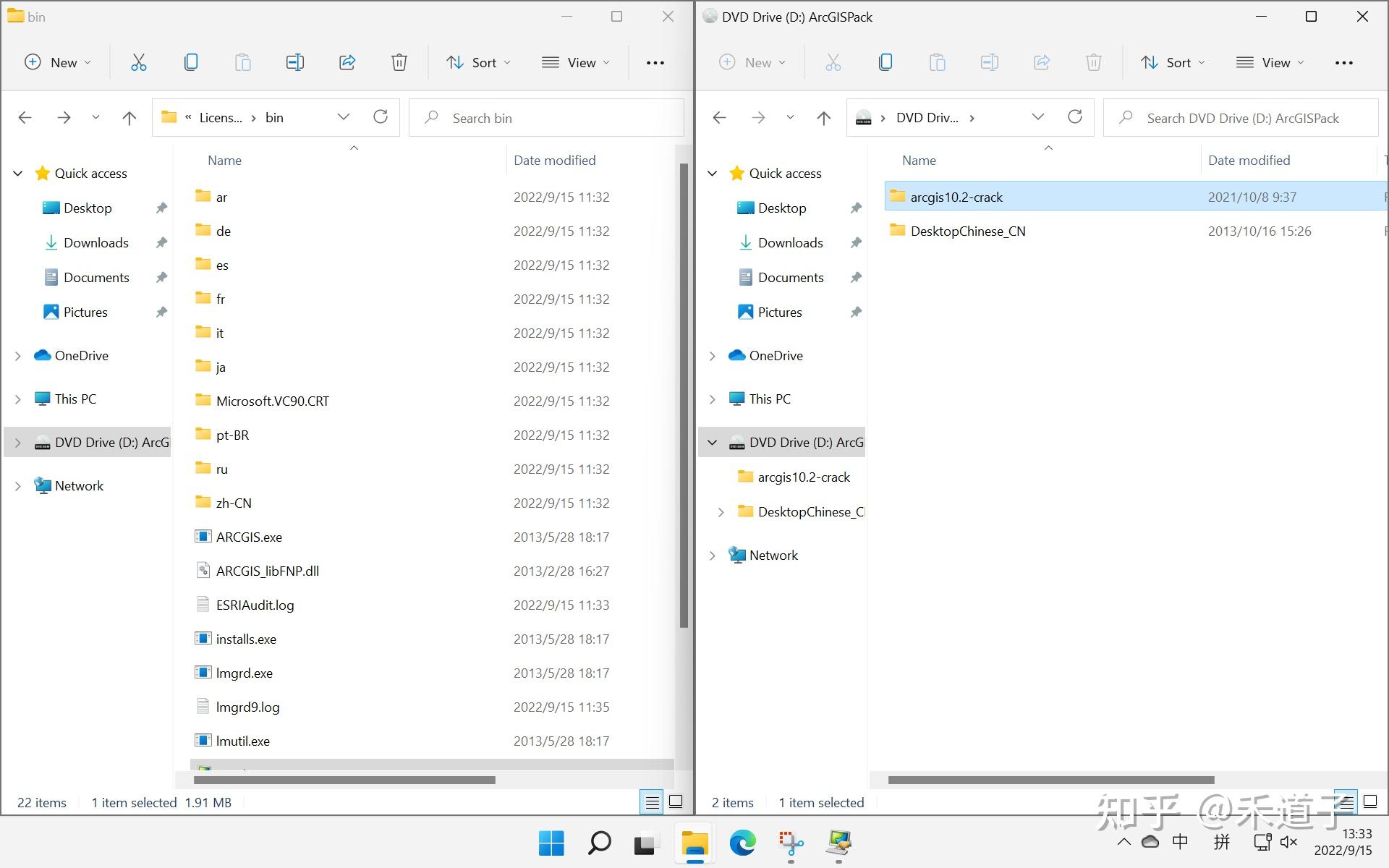This screenshot has width=1389, height=868.
Task: Unpin Downloads from Quick access
Action: tap(161, 242)
